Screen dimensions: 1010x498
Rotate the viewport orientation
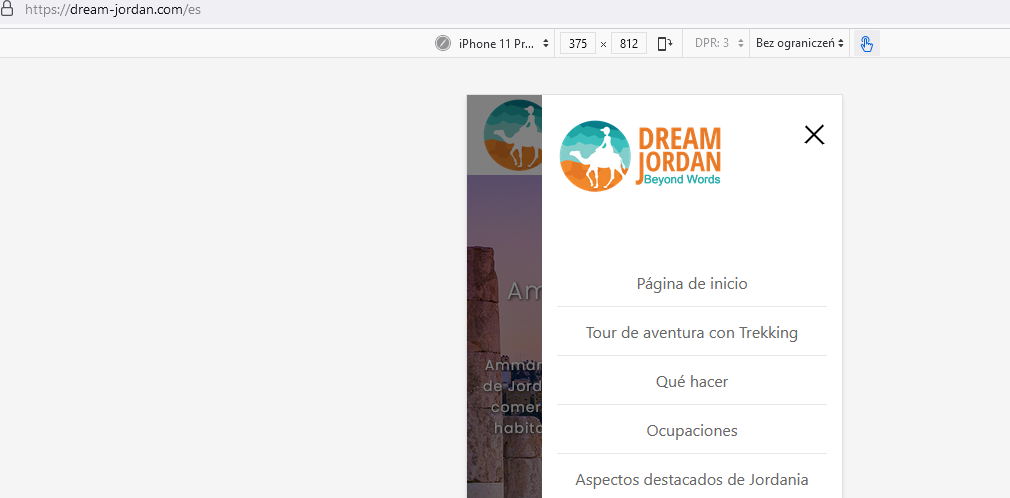[x=664, y=44]
